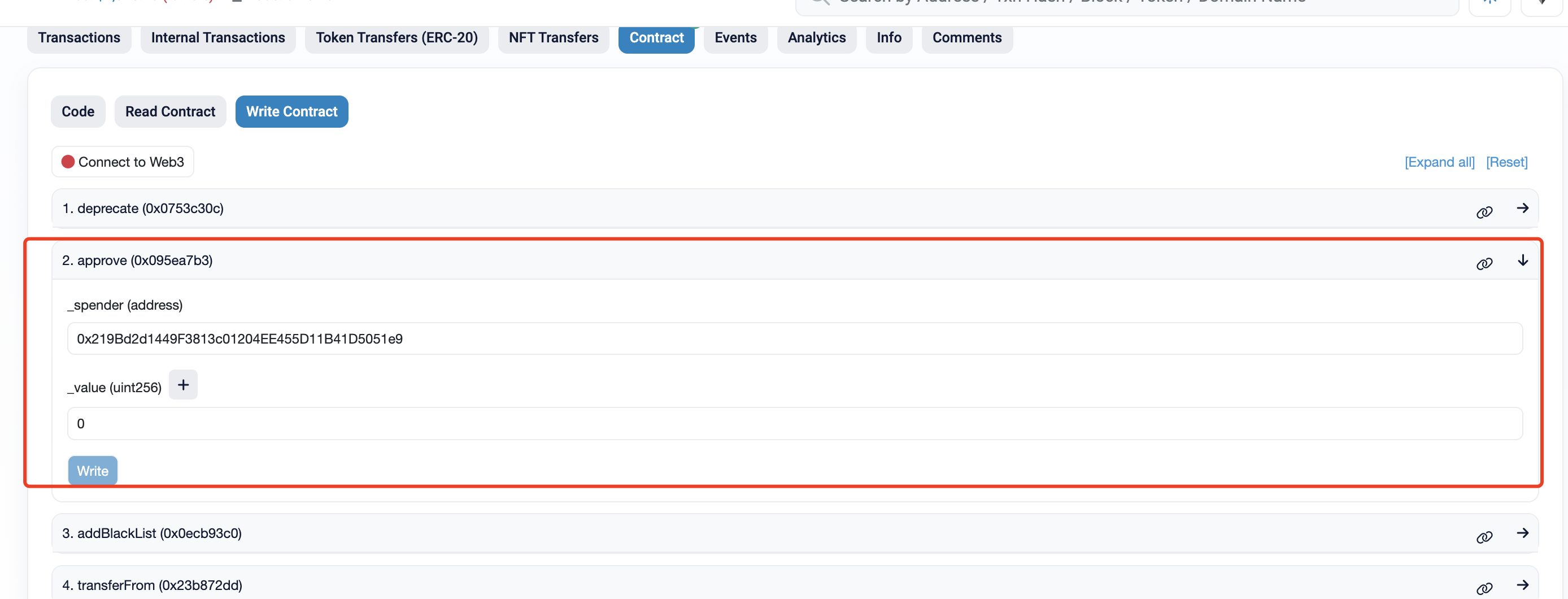Click the red Connect to Web3 indicator
Viewport: 1568px width, 599px height.
(x=68, y=161)
